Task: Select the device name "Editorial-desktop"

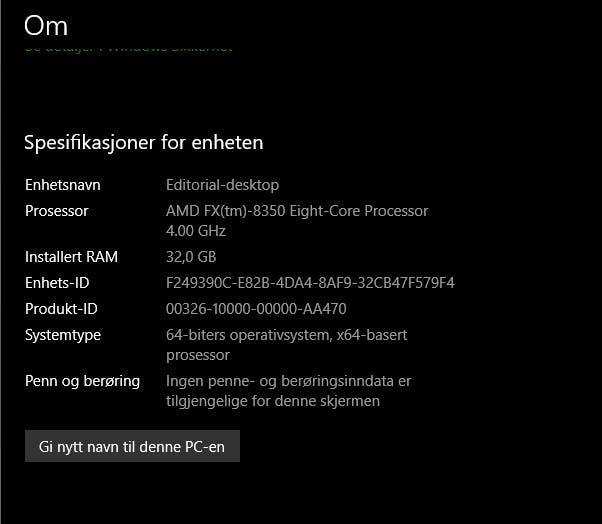Action: click(222, 185)
